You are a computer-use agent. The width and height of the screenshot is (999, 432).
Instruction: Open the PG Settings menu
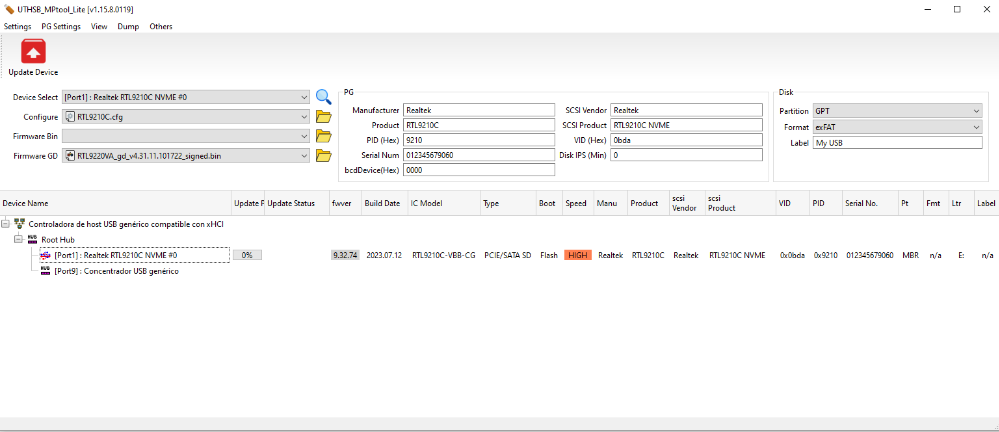61,26
